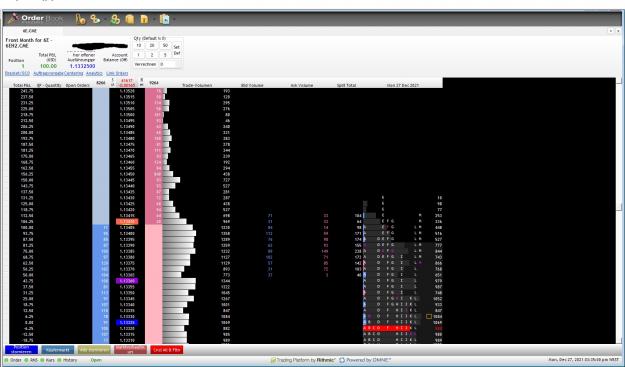The height and width of the screenshot is (367, 625).
Task: Click the Total P&L value 100.00
Action: pos(48,66)
